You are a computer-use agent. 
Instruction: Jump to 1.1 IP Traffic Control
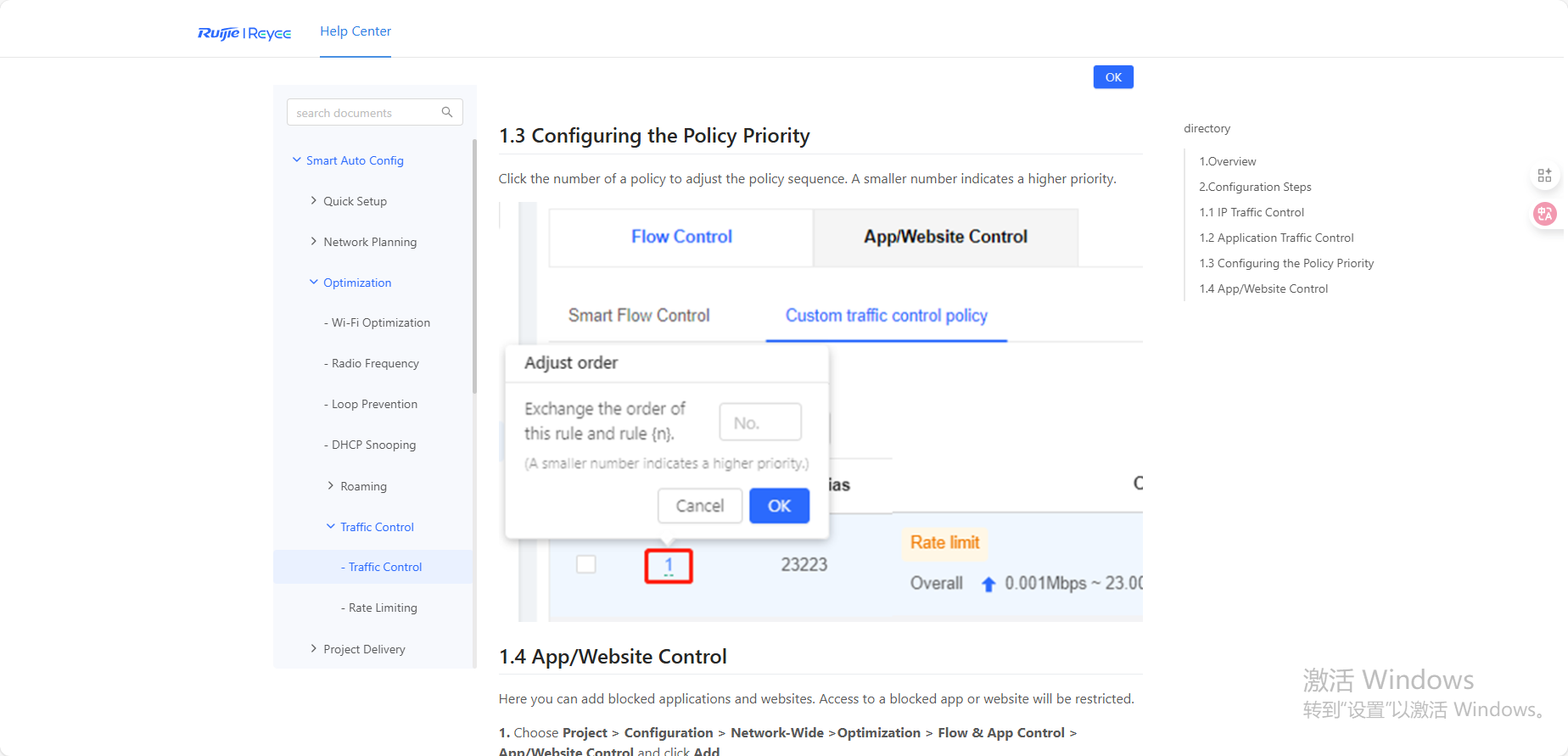tap(1252, 212)
